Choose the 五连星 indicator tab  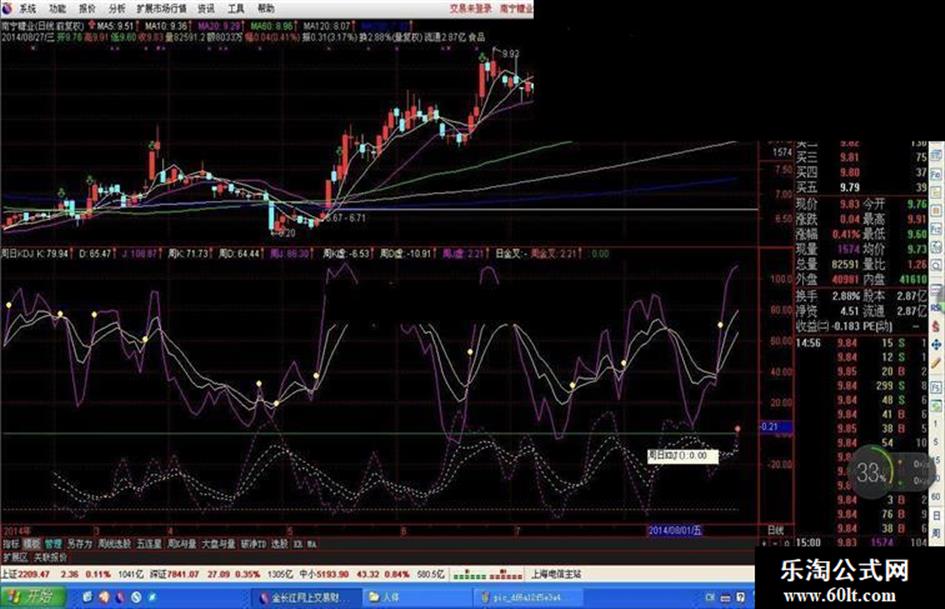(x=149, y=543)
